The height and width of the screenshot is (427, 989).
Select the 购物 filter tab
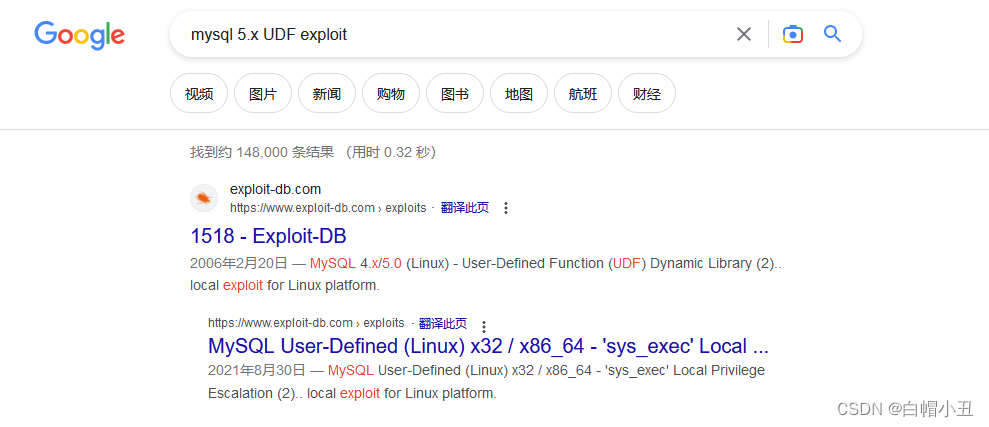(x=390, y=93)
